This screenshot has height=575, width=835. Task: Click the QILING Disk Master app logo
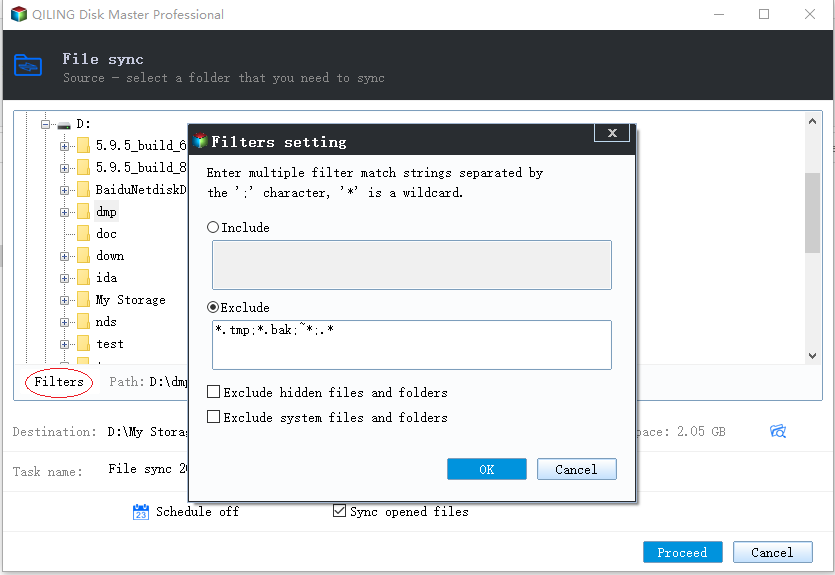(x=19, y=14)
